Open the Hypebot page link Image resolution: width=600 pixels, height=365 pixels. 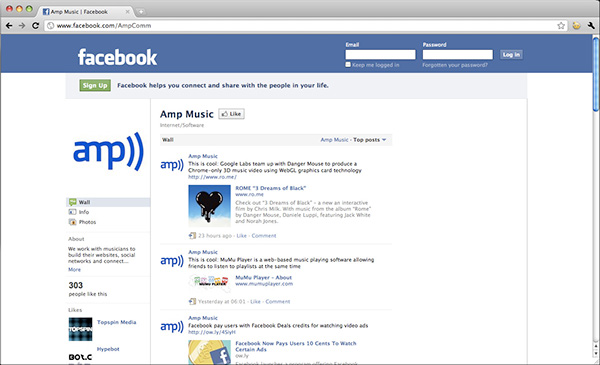point(108,349)
